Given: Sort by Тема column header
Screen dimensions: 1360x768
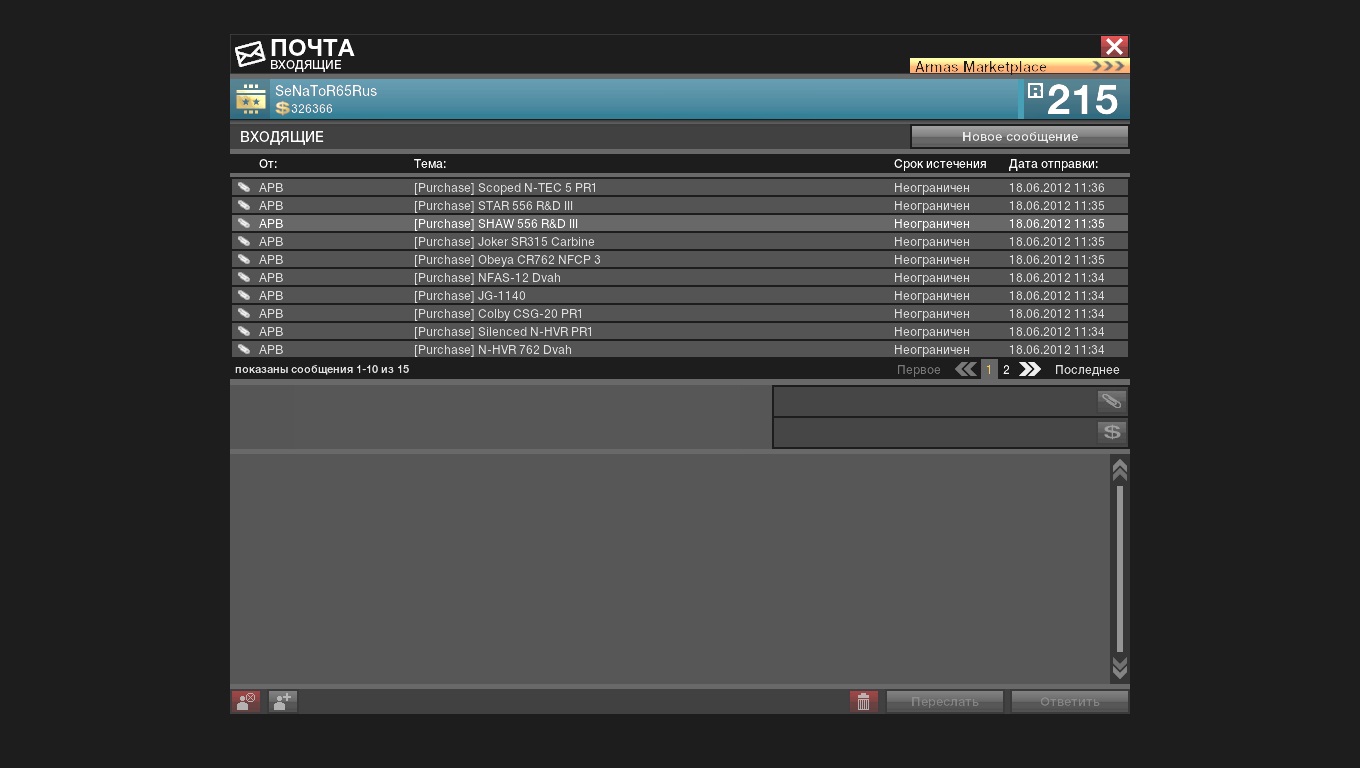Looking at the screenshot, I should [x=430, y=164].
